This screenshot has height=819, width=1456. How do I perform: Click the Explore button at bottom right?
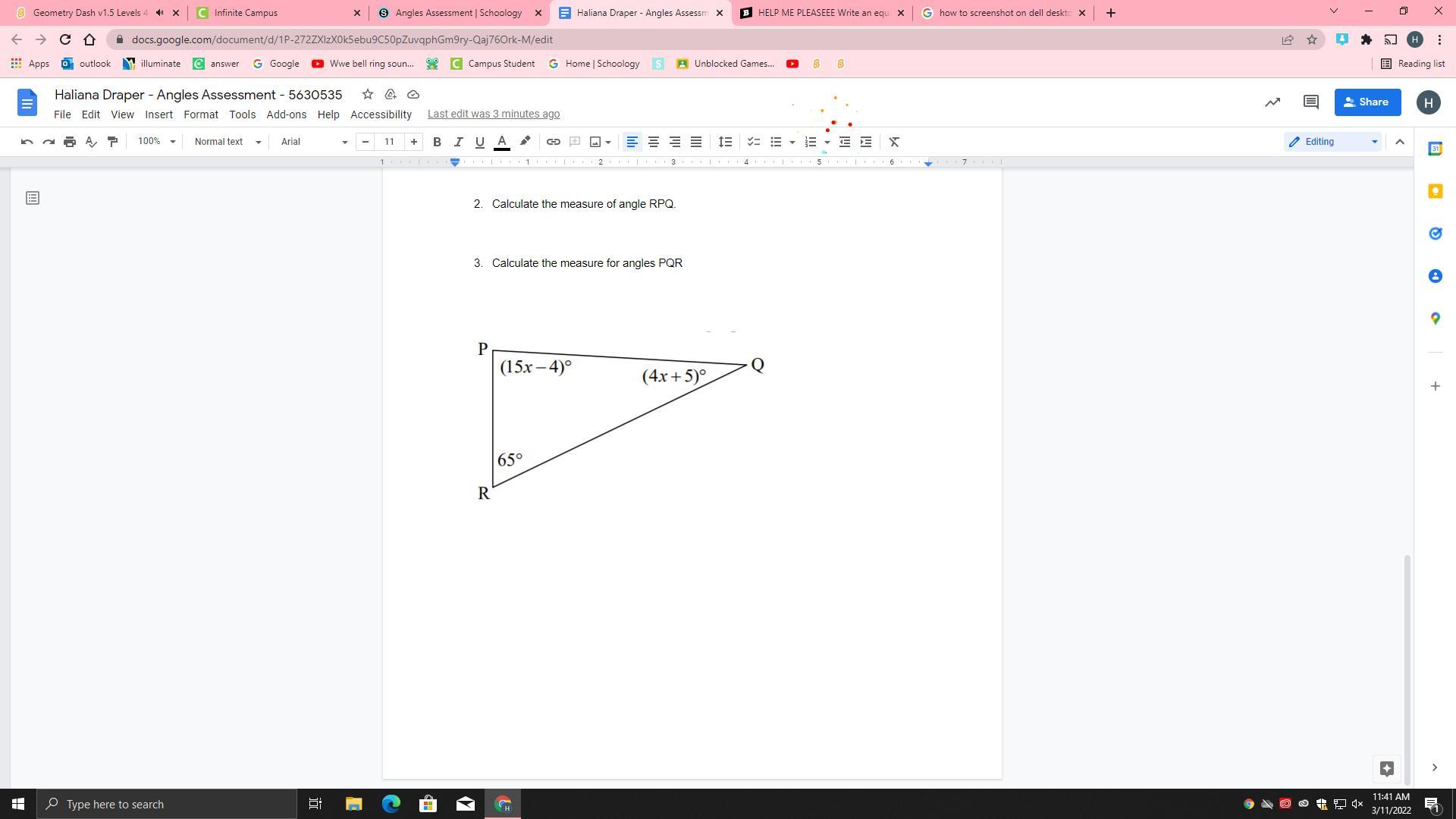pyautogui.click(x=1387, y=768)
